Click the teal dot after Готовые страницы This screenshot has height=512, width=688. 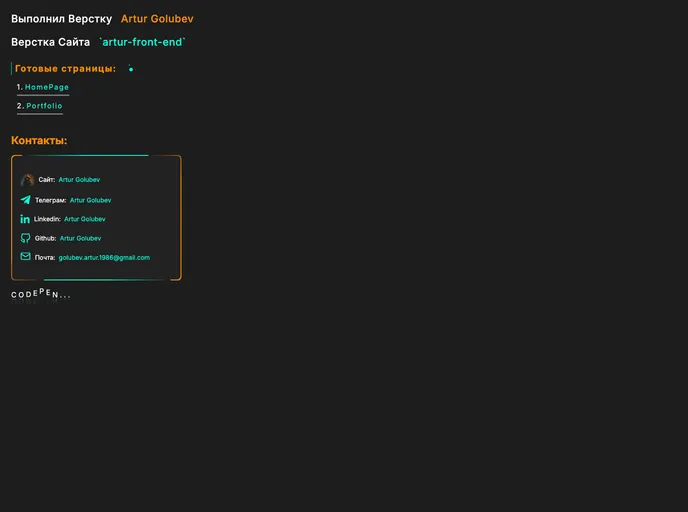coord(131,69)
